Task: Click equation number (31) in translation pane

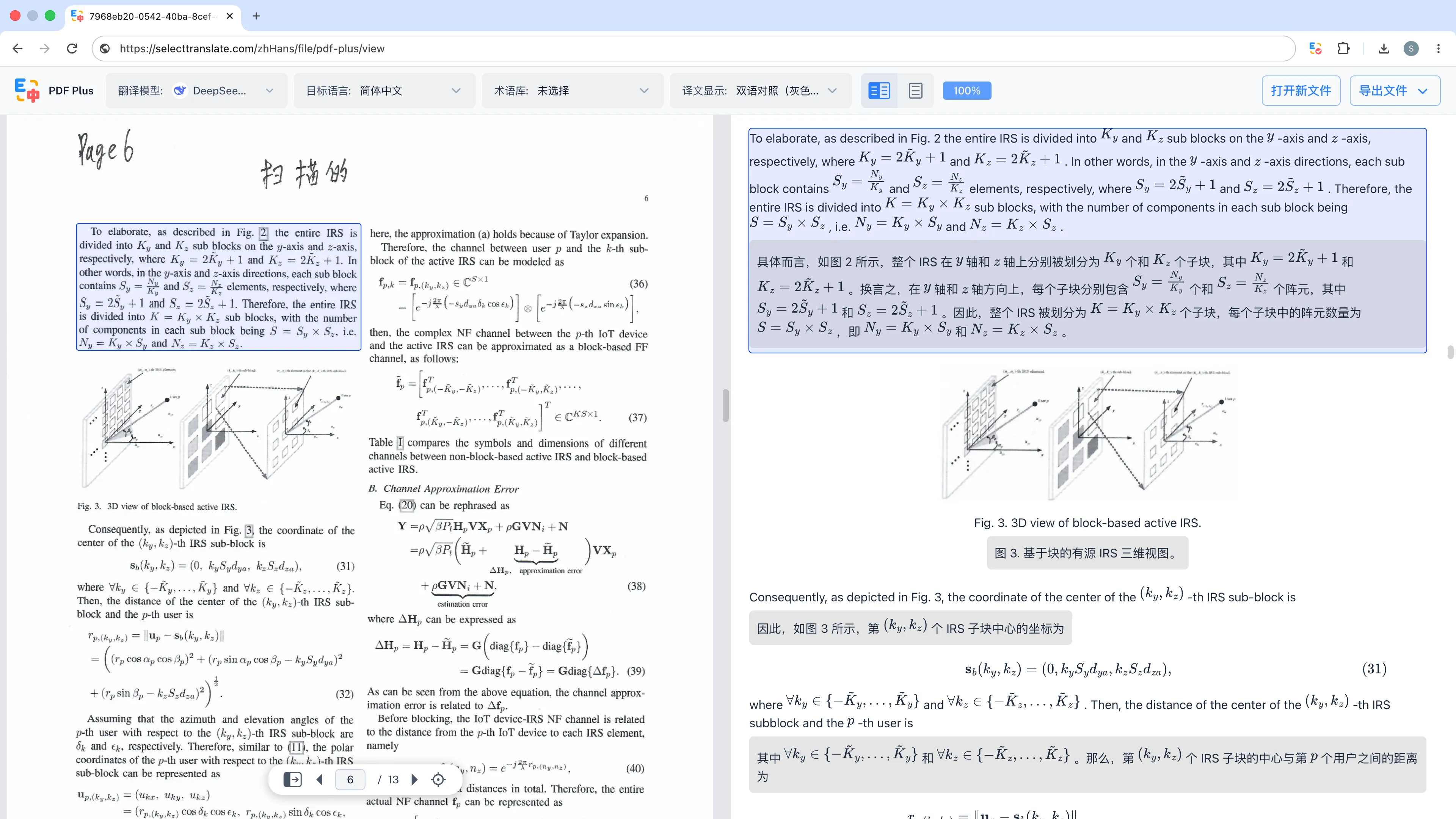Action: [1374, 669]
